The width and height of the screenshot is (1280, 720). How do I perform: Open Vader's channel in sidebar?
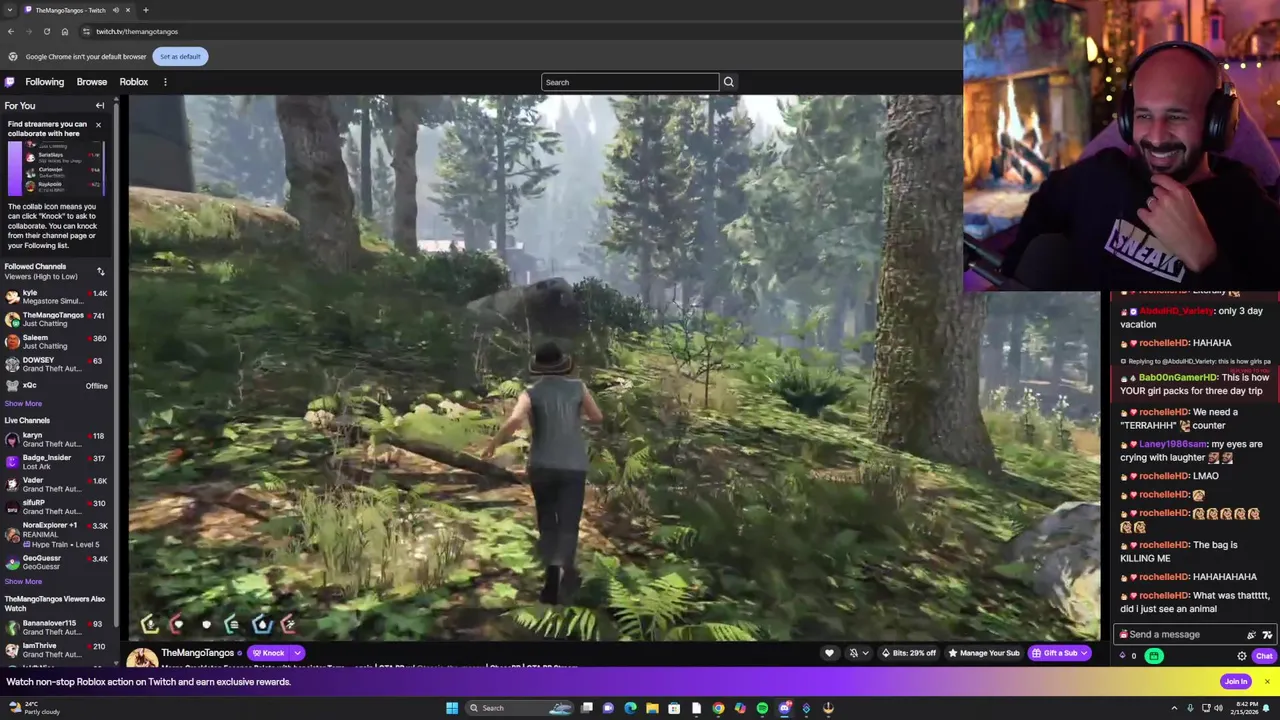coord(56,484)
